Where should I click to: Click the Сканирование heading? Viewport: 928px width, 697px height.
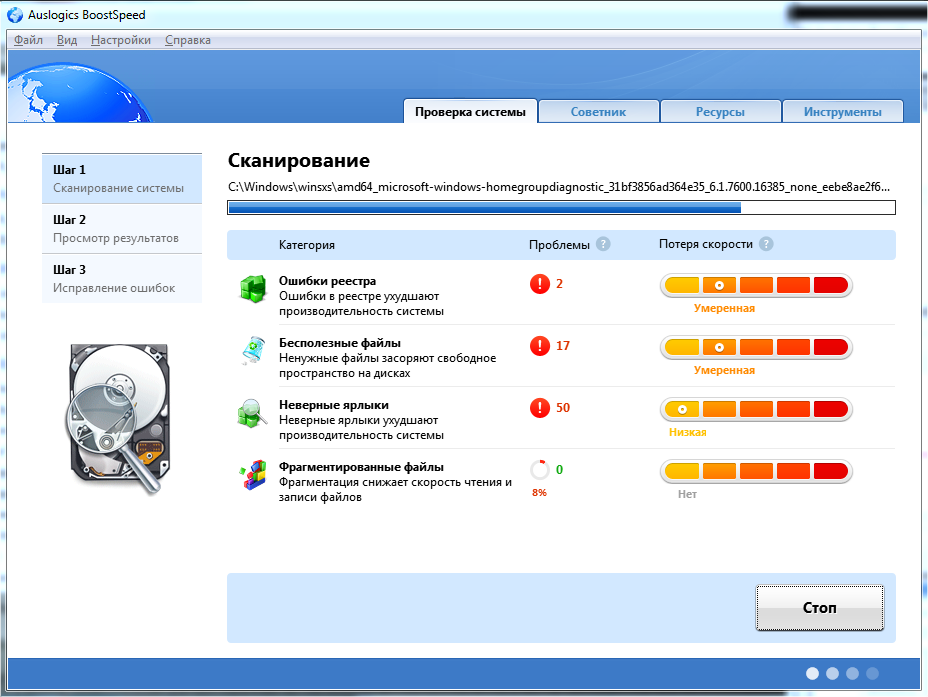299,160
